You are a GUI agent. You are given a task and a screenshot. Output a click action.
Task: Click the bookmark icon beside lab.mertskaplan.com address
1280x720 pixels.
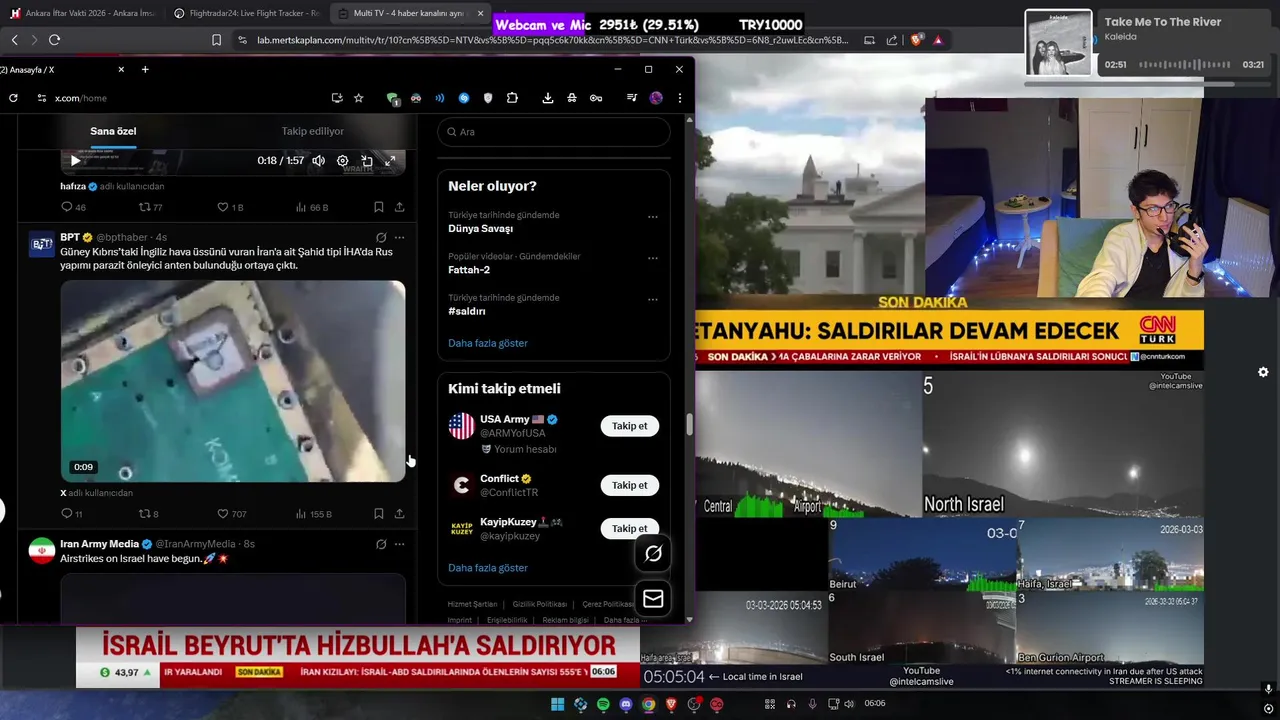216,40
